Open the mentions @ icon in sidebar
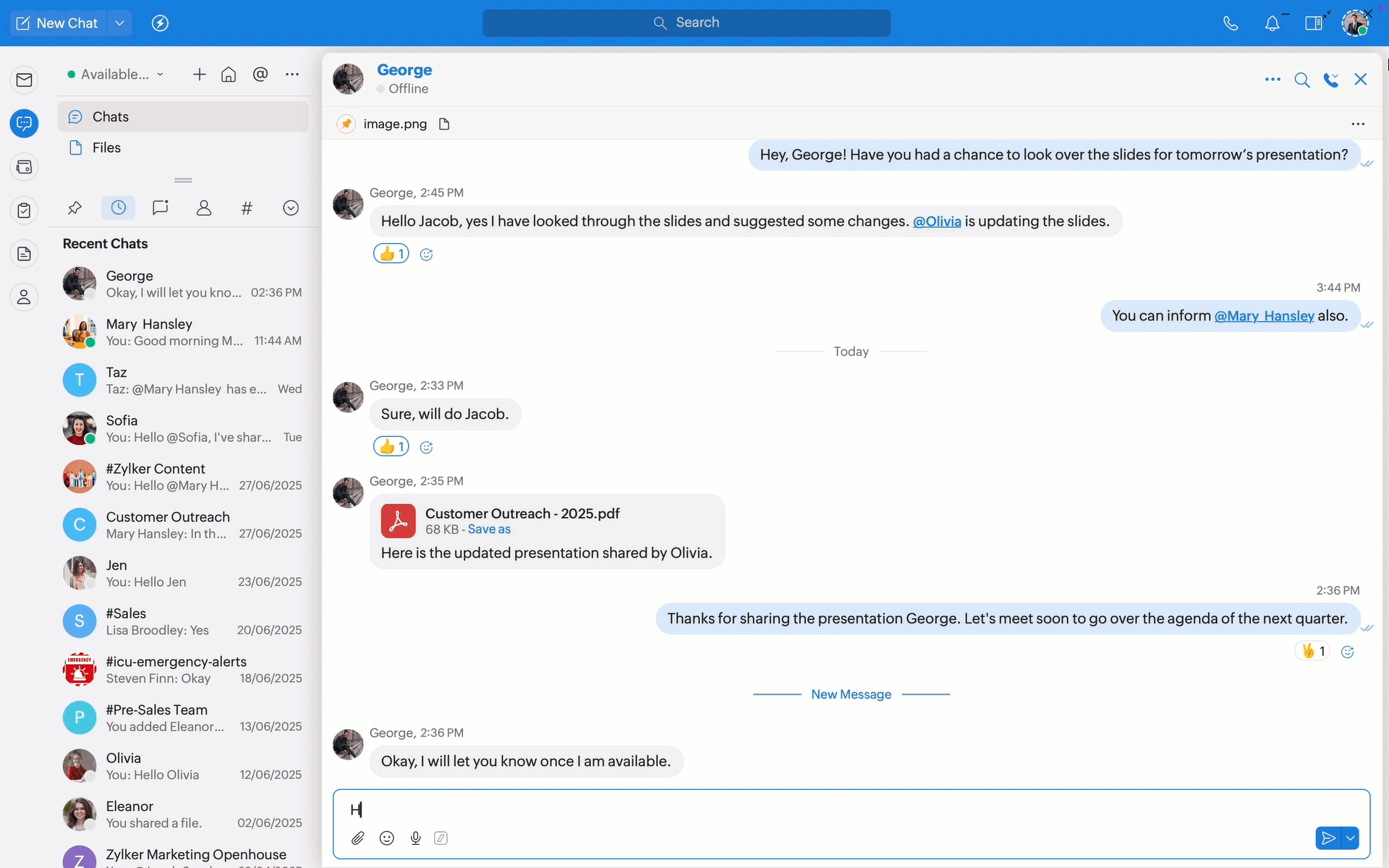 pyautogui.click(x=260, y=74)
